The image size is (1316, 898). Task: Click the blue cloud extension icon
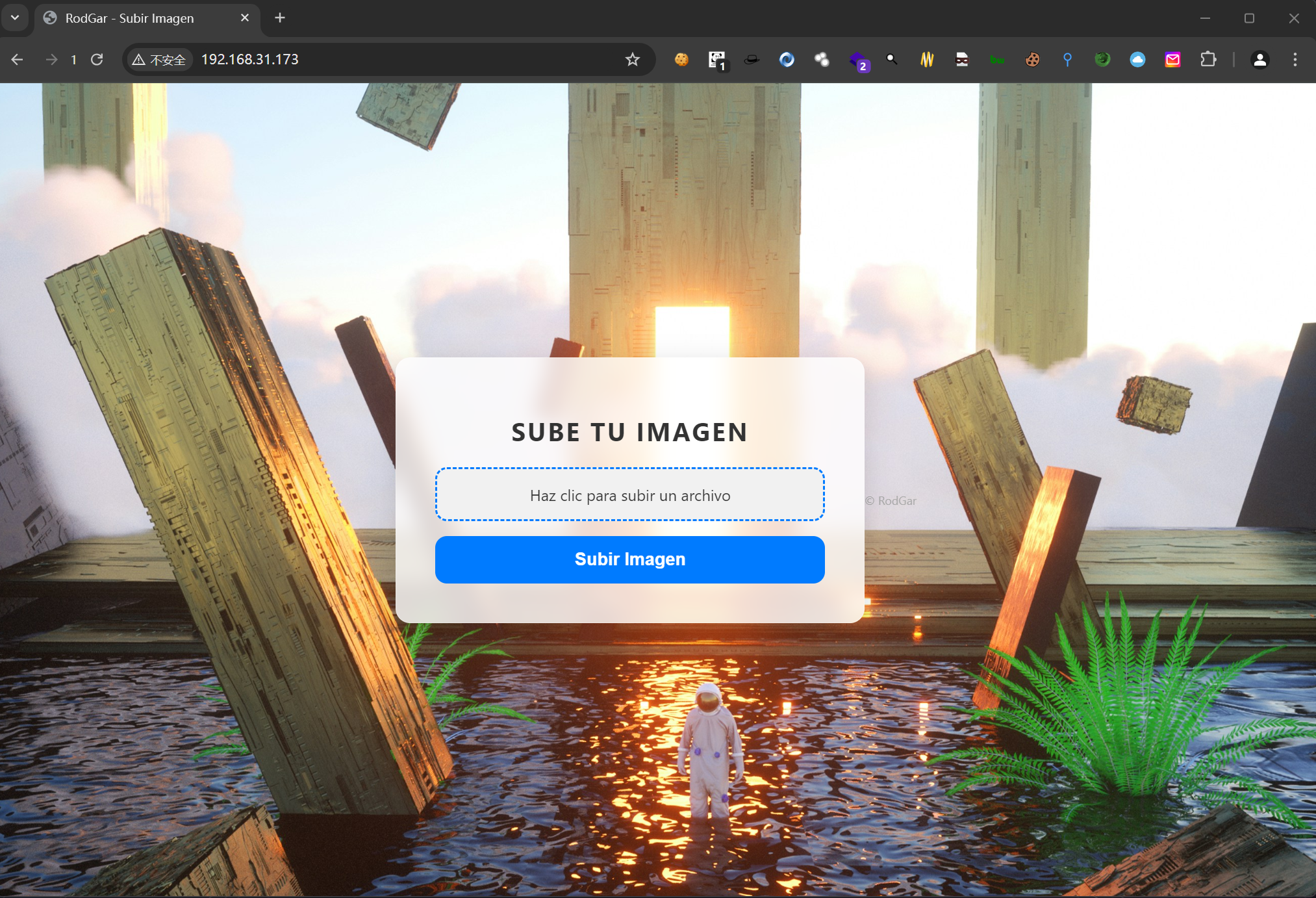[x=1137, y=60]
